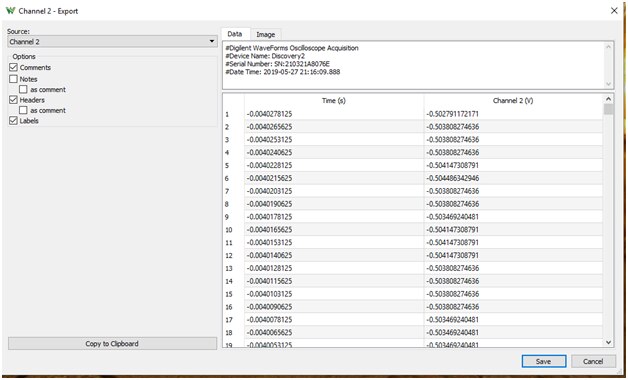The height and width of the screenshot is (380, 628).
Task: Select time cell -0.0040228125
Action: point(334,165)
